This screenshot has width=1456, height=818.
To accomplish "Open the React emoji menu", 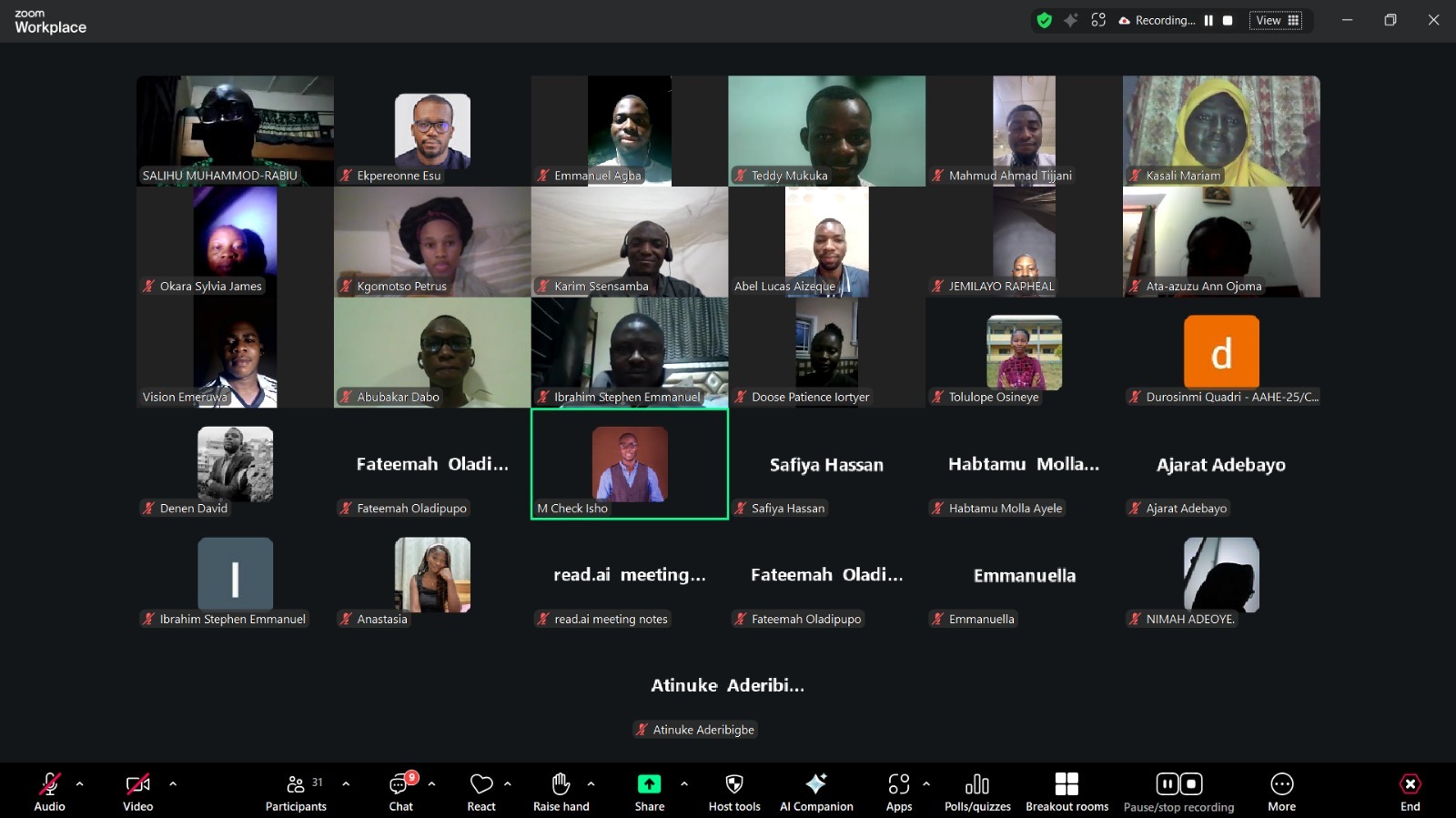I will point(481,791).
